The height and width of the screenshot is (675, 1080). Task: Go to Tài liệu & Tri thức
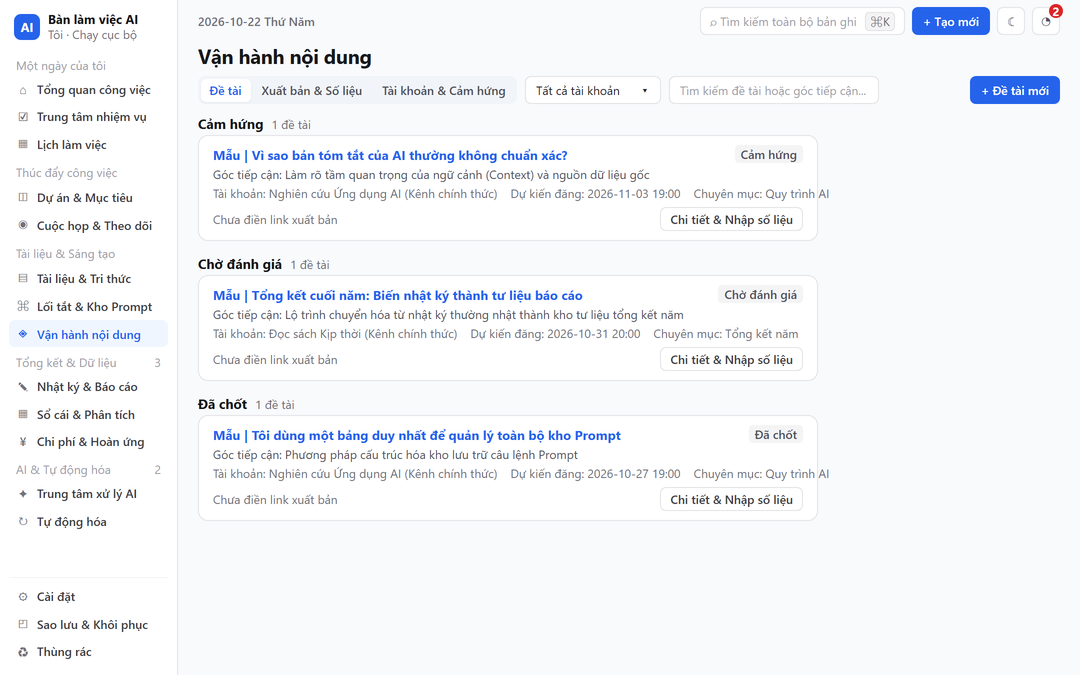click(88, 279)
